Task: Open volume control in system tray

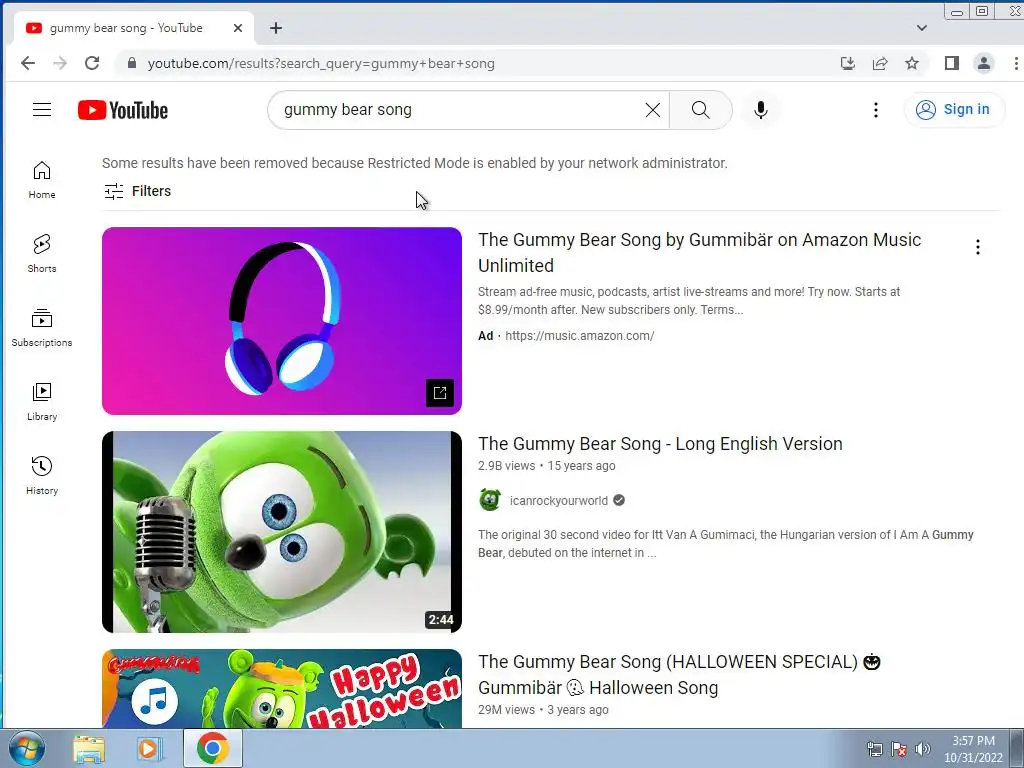Action: (x=922, y=749)
